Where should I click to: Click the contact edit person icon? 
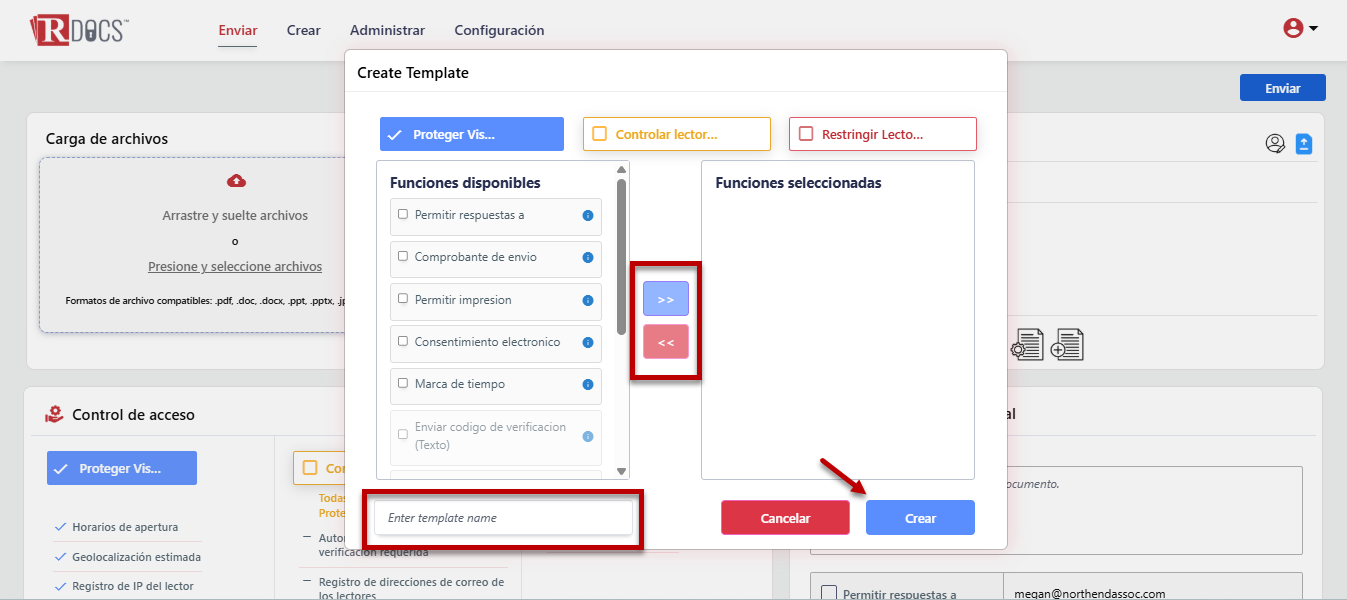coord(1275,144)
